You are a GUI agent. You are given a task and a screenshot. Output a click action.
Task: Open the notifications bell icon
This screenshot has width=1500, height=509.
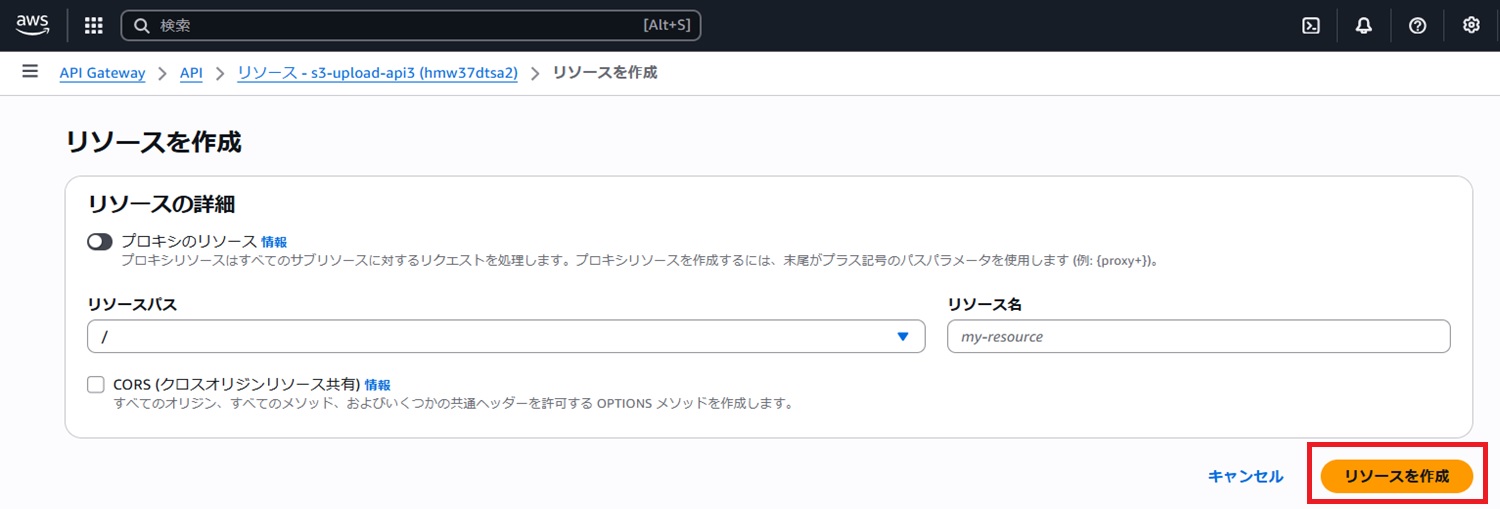click(x=1364, y=26)
